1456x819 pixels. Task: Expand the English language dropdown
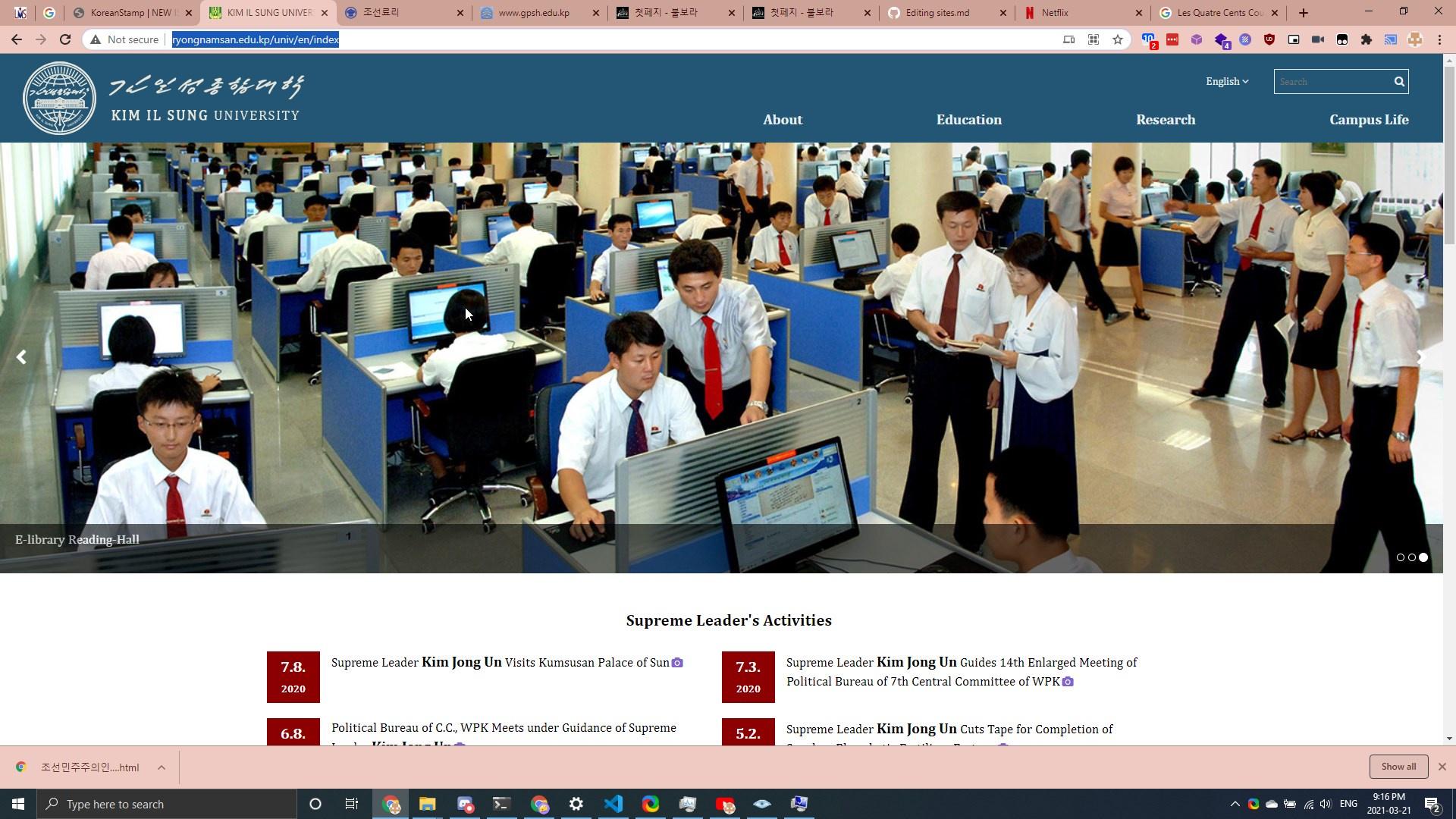(1226, 81)
